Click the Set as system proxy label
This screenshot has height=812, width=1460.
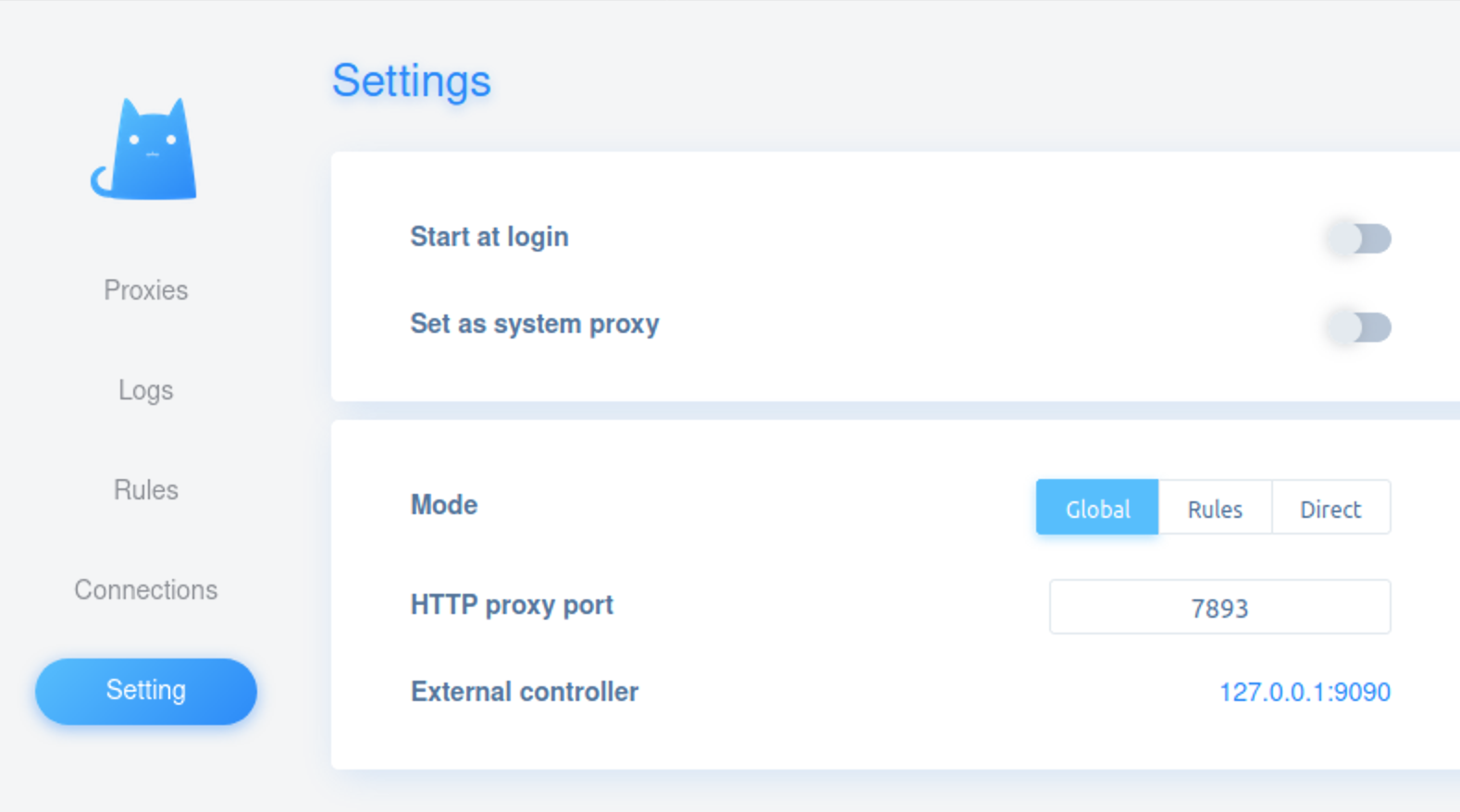click(535, 325)
